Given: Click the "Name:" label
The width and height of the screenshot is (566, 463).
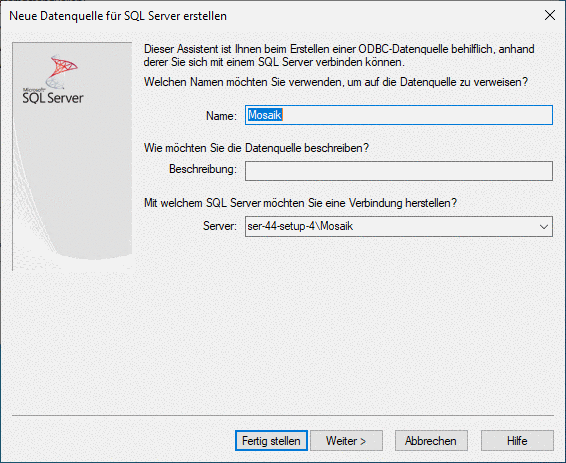Looking at the screenshot, I should (x=221, y=116).
